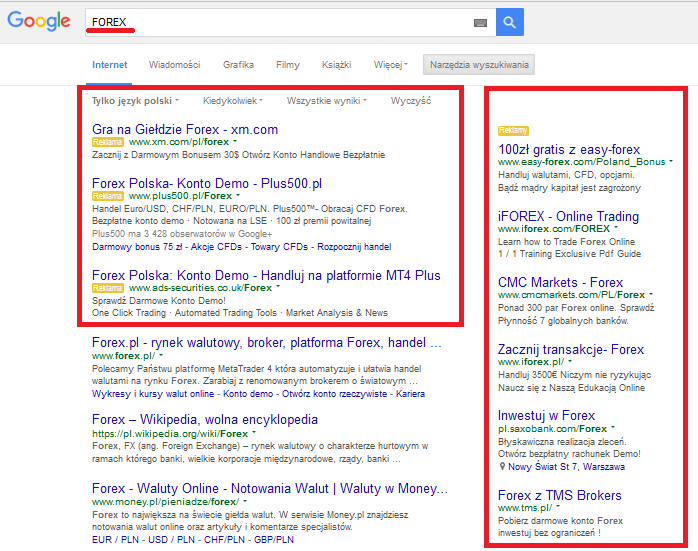Screen dimensions: 698x551
Task: Switch to the 'Wiadomości' tab
Action: (175, 65)
